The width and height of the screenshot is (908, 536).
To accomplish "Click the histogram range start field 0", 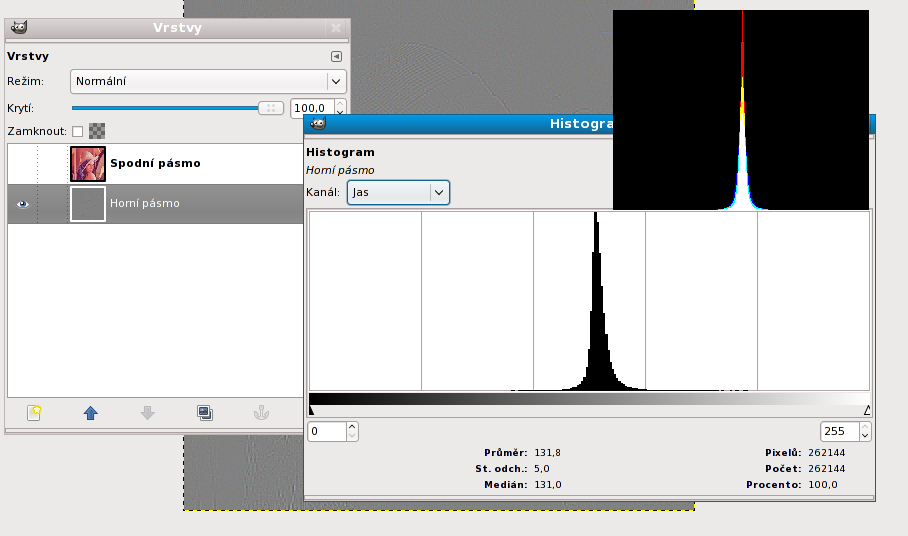I will tap(327, 431).
